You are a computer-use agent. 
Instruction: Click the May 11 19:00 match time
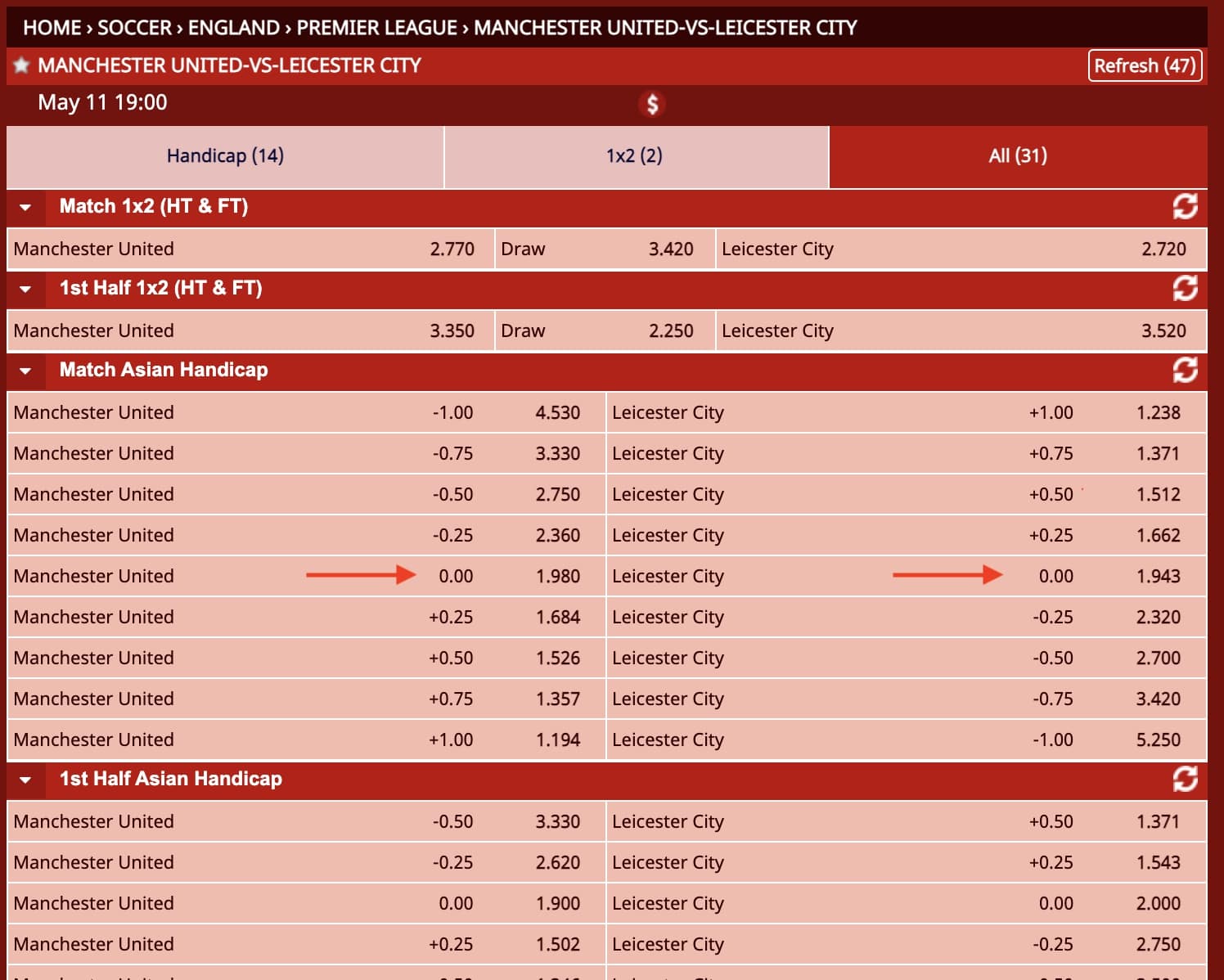[x=102, y=102]
